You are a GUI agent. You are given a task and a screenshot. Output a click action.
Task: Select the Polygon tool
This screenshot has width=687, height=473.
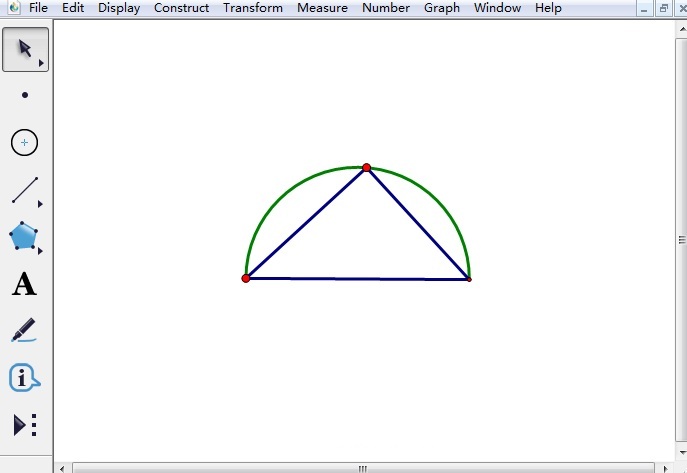(23, 236)
